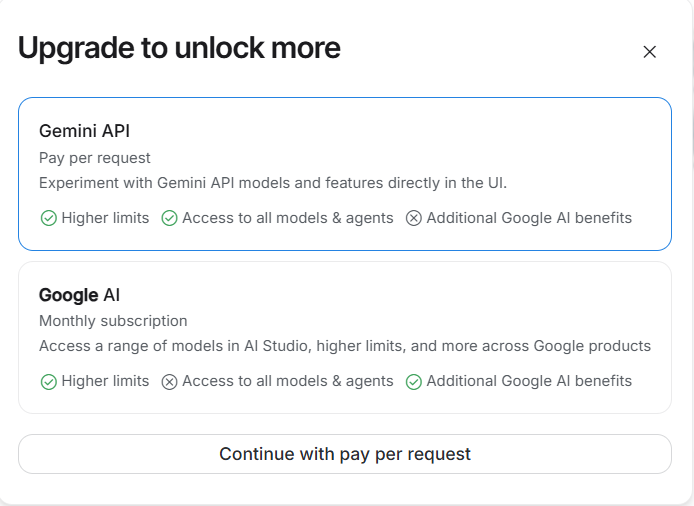Click 'Experiment with Gemini API models' description
694x506 pixels.
tap(273, 183)
